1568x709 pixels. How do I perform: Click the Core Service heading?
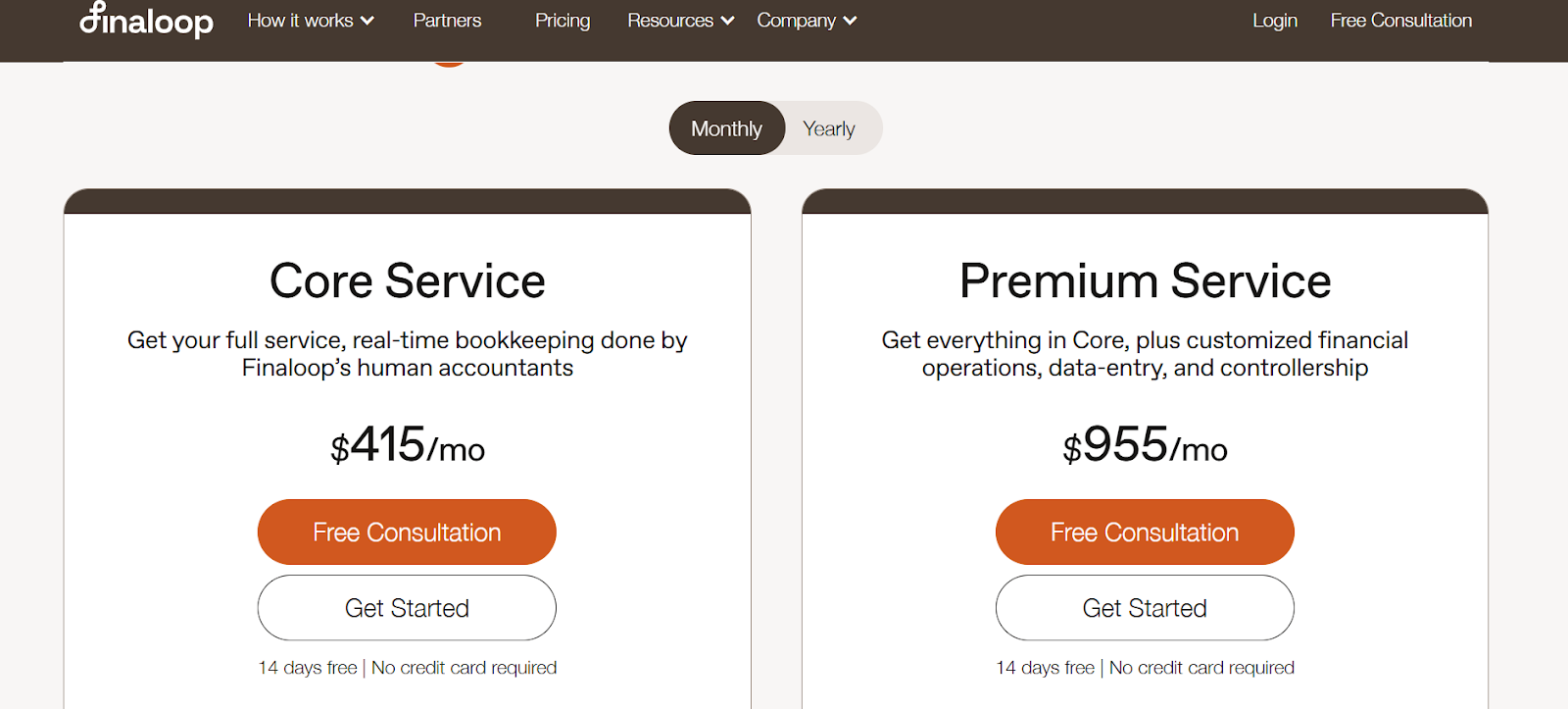(407, 281)
